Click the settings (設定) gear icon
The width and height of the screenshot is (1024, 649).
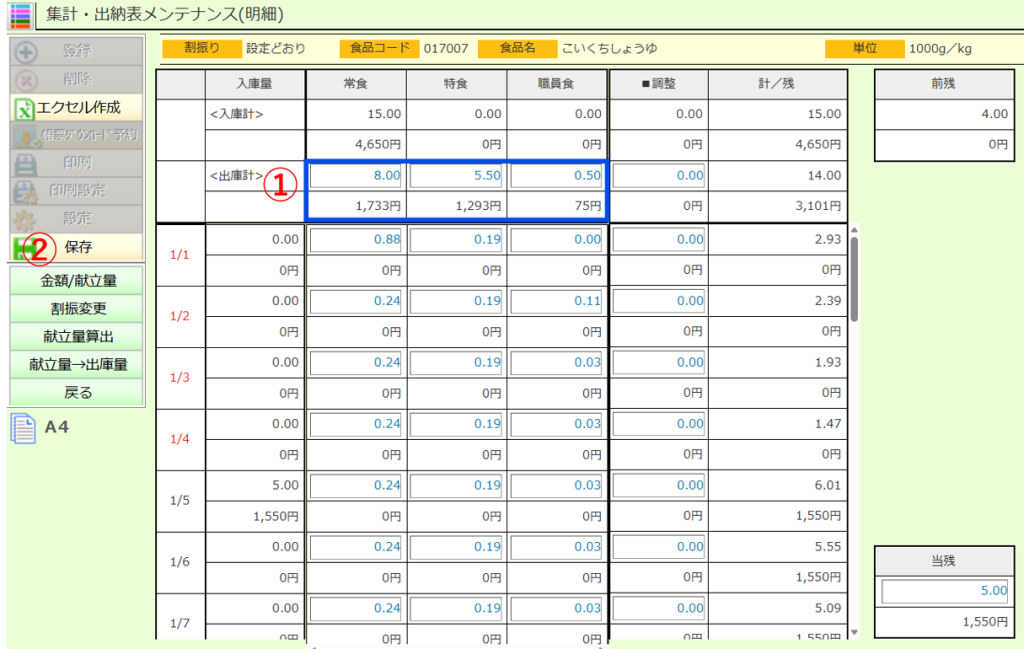[26, 218]
